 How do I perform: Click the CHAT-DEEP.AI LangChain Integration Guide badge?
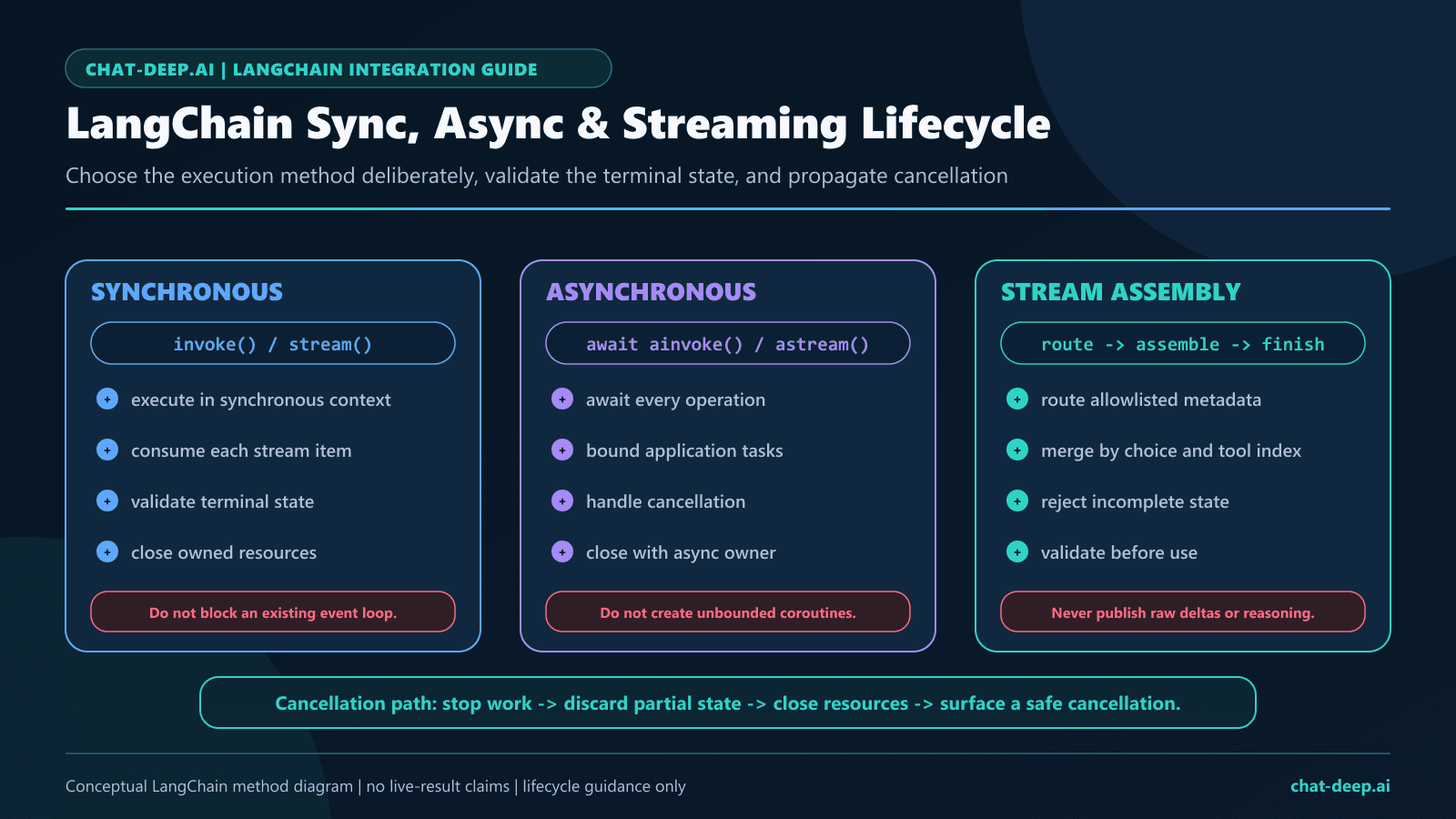tap(339, 68)
